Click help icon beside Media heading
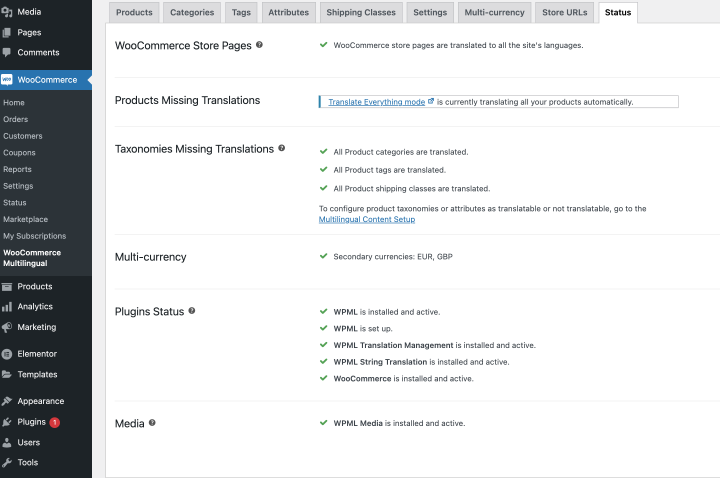Image resolution: width=720 pixels, height=478 pixels. click(152, 422)
